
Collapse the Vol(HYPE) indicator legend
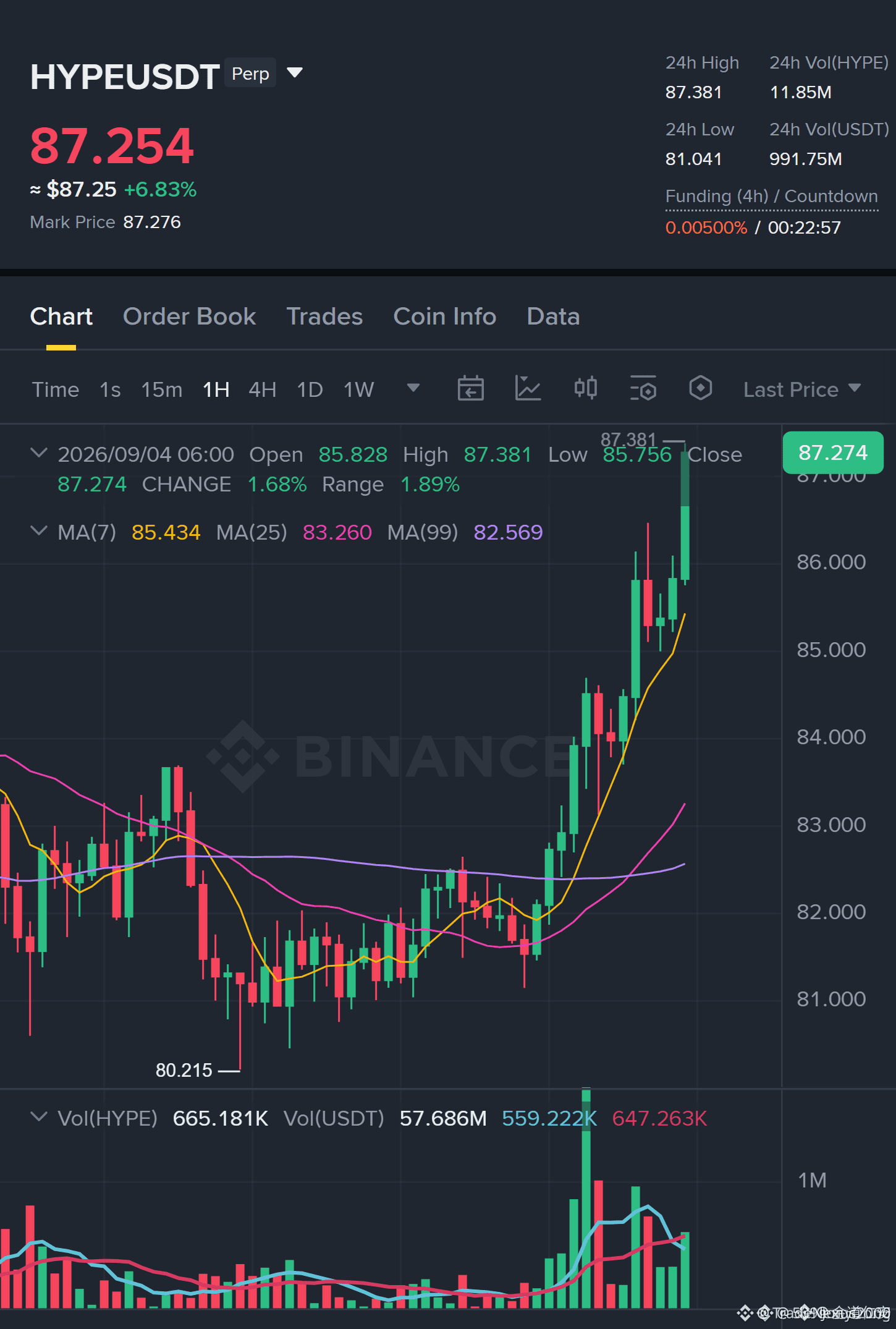coord(39,1117)
